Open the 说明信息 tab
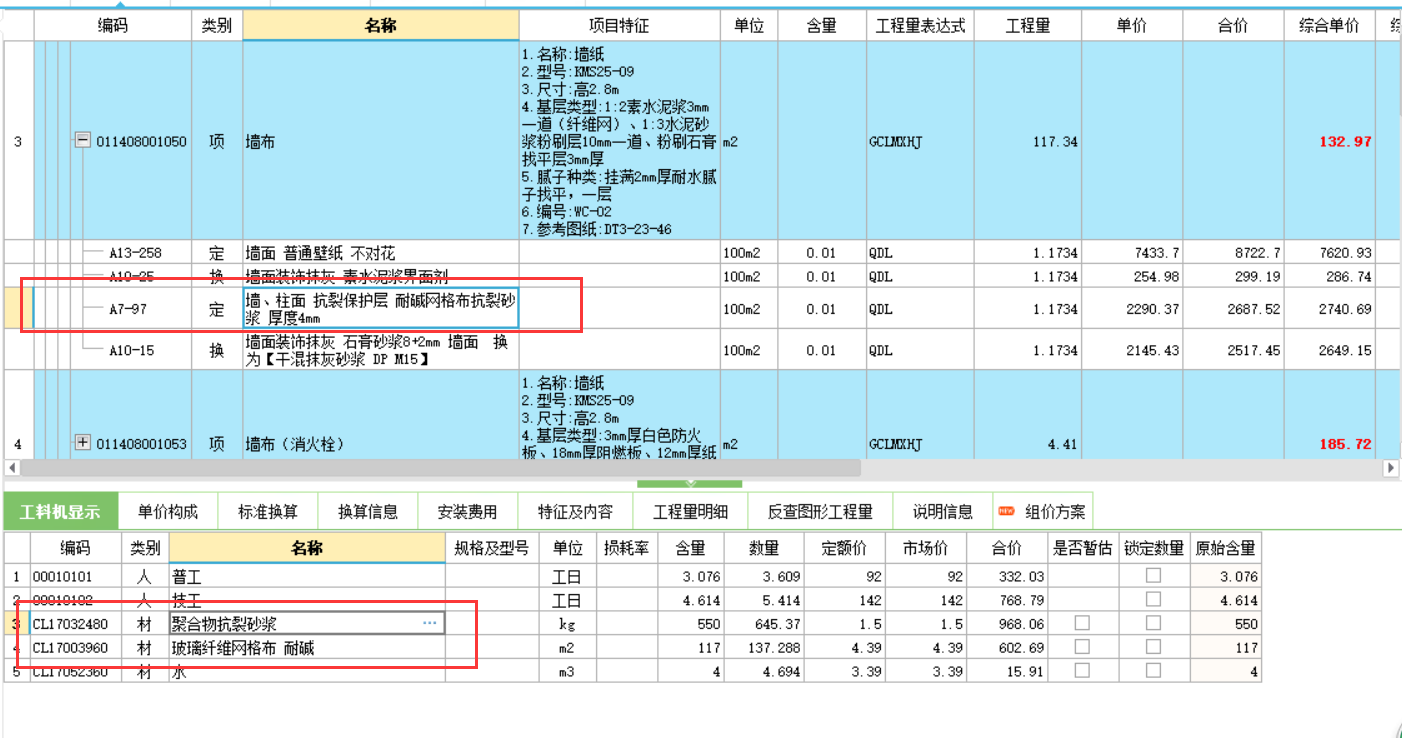Screen dimensions: 1402x738 click(x=943, y=511)
